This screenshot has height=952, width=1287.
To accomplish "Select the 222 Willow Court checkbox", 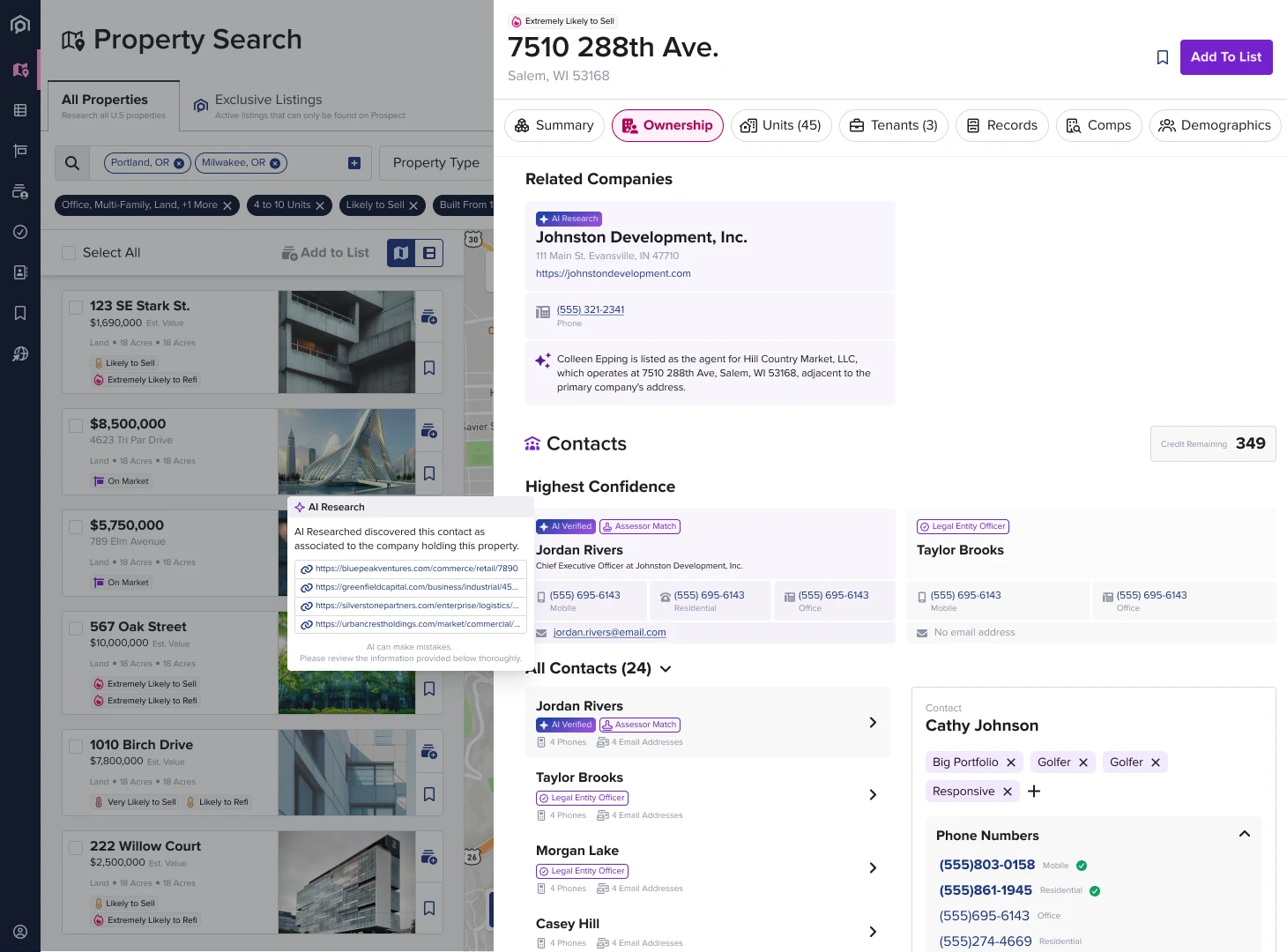I will (76, 847).
